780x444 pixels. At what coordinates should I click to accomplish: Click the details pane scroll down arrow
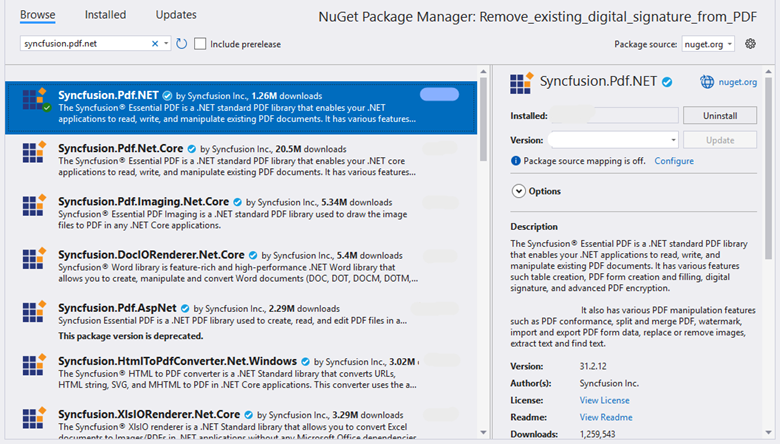point(769,433)
